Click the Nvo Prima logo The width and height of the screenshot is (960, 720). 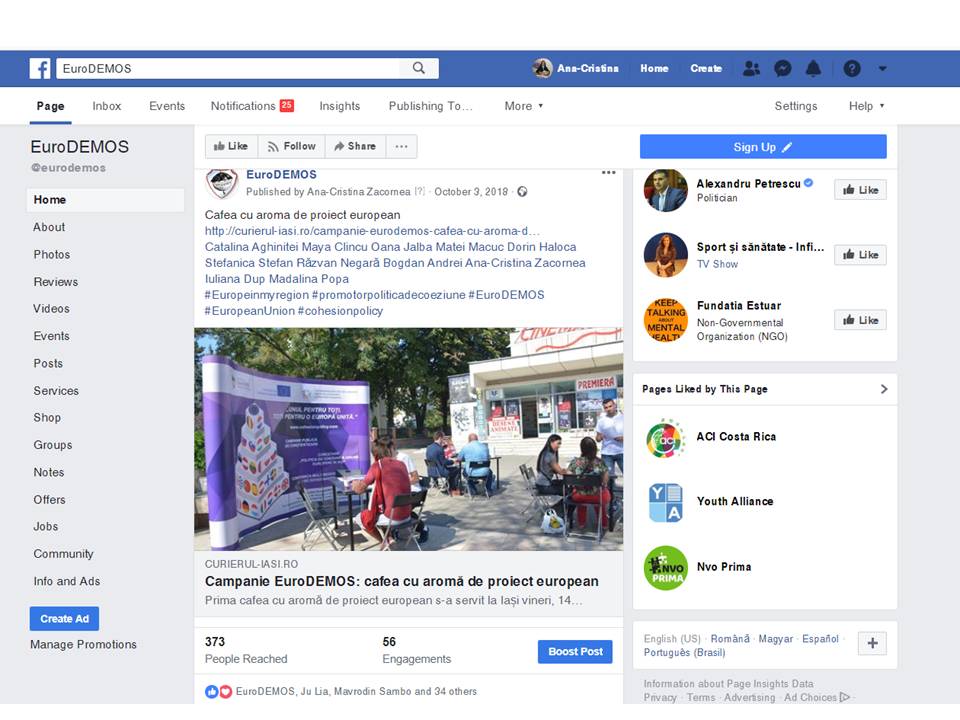click(666, 568)
